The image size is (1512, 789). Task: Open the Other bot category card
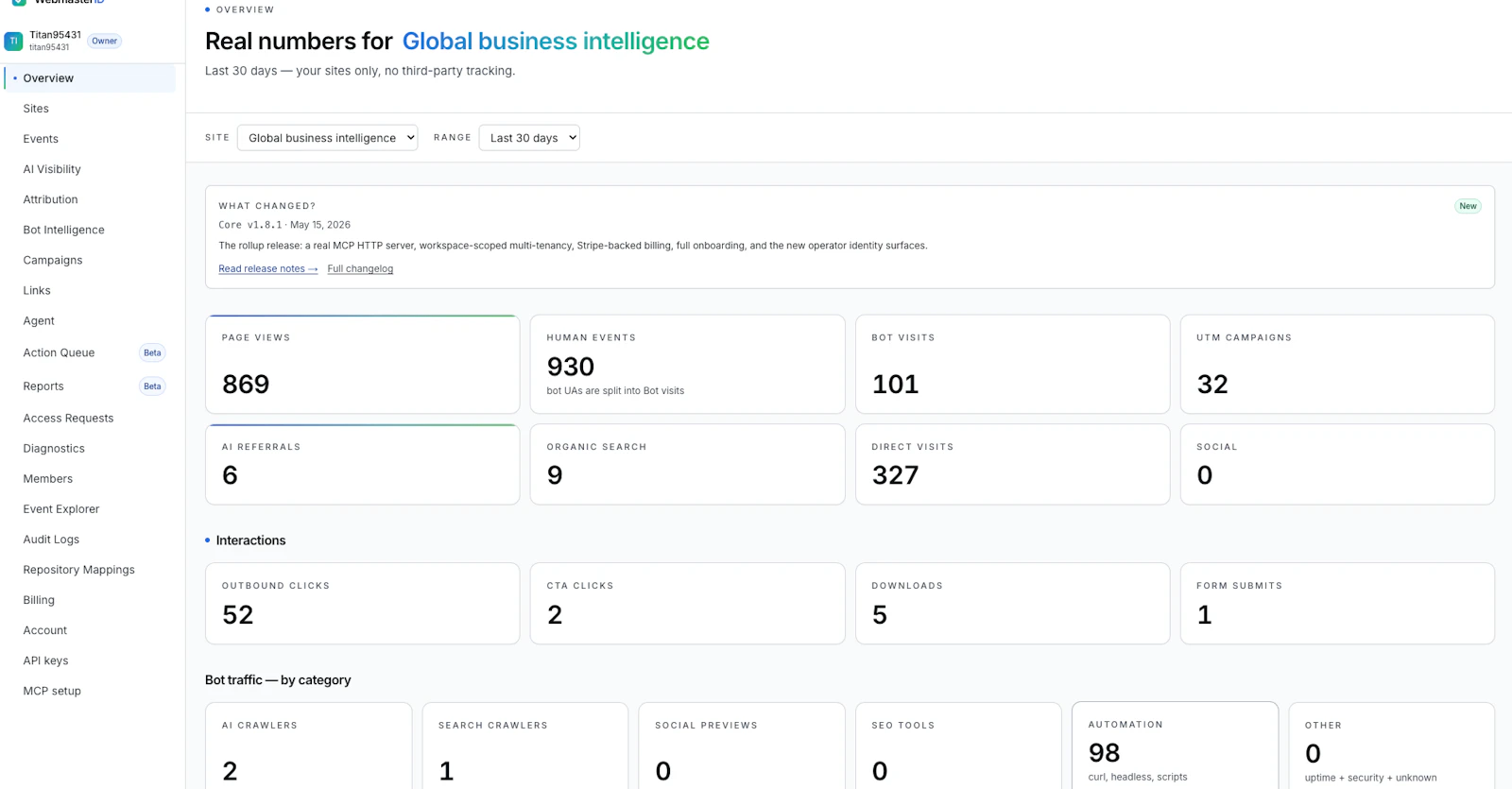coord(1392,746)
